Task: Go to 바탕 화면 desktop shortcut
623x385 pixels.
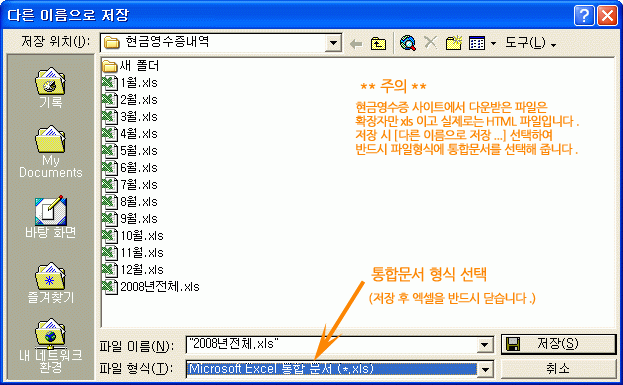Action: (x=50, y=217)
